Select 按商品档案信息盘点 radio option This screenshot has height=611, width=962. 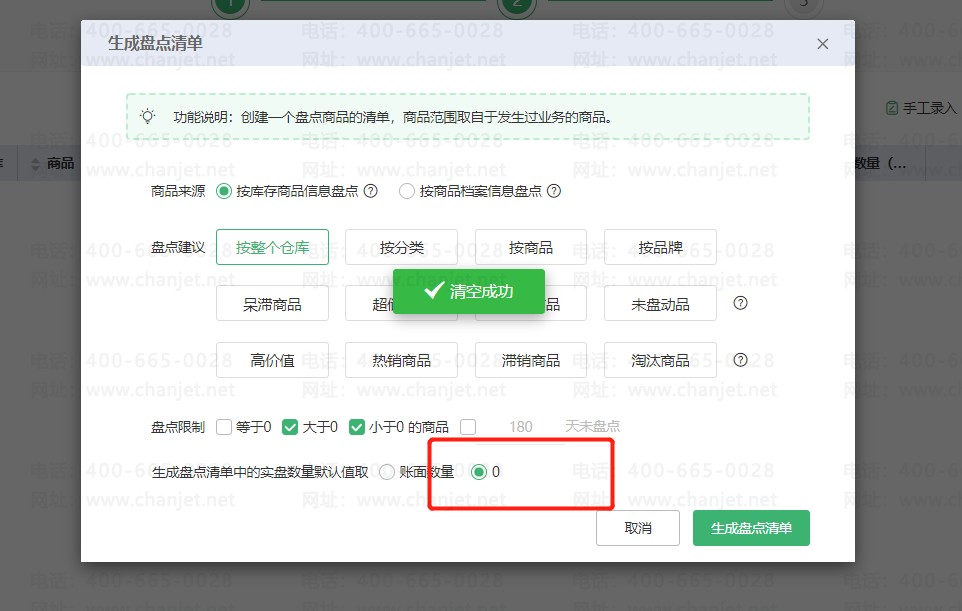tap(407, 191)
